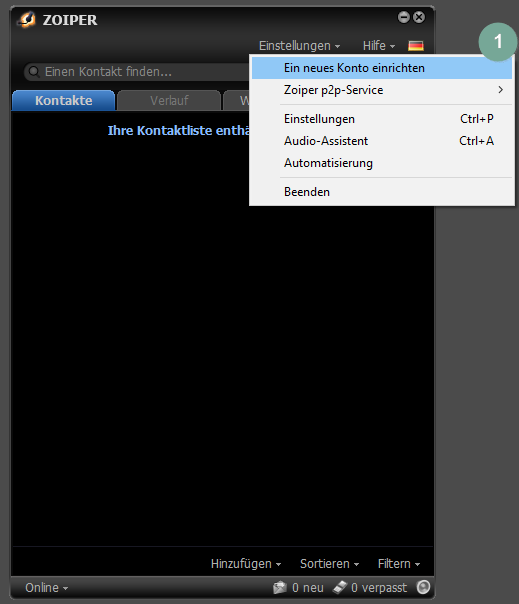Click the missed calls phone icon
Viewport: 519px width, 604px height.
click(x=340, y=587)
